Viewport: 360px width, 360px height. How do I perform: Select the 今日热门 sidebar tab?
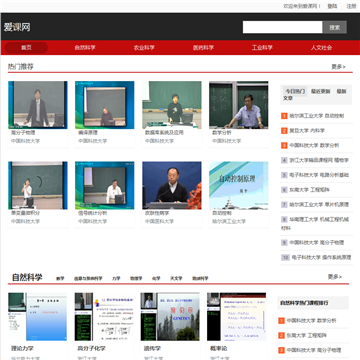(x=295, y=91)
